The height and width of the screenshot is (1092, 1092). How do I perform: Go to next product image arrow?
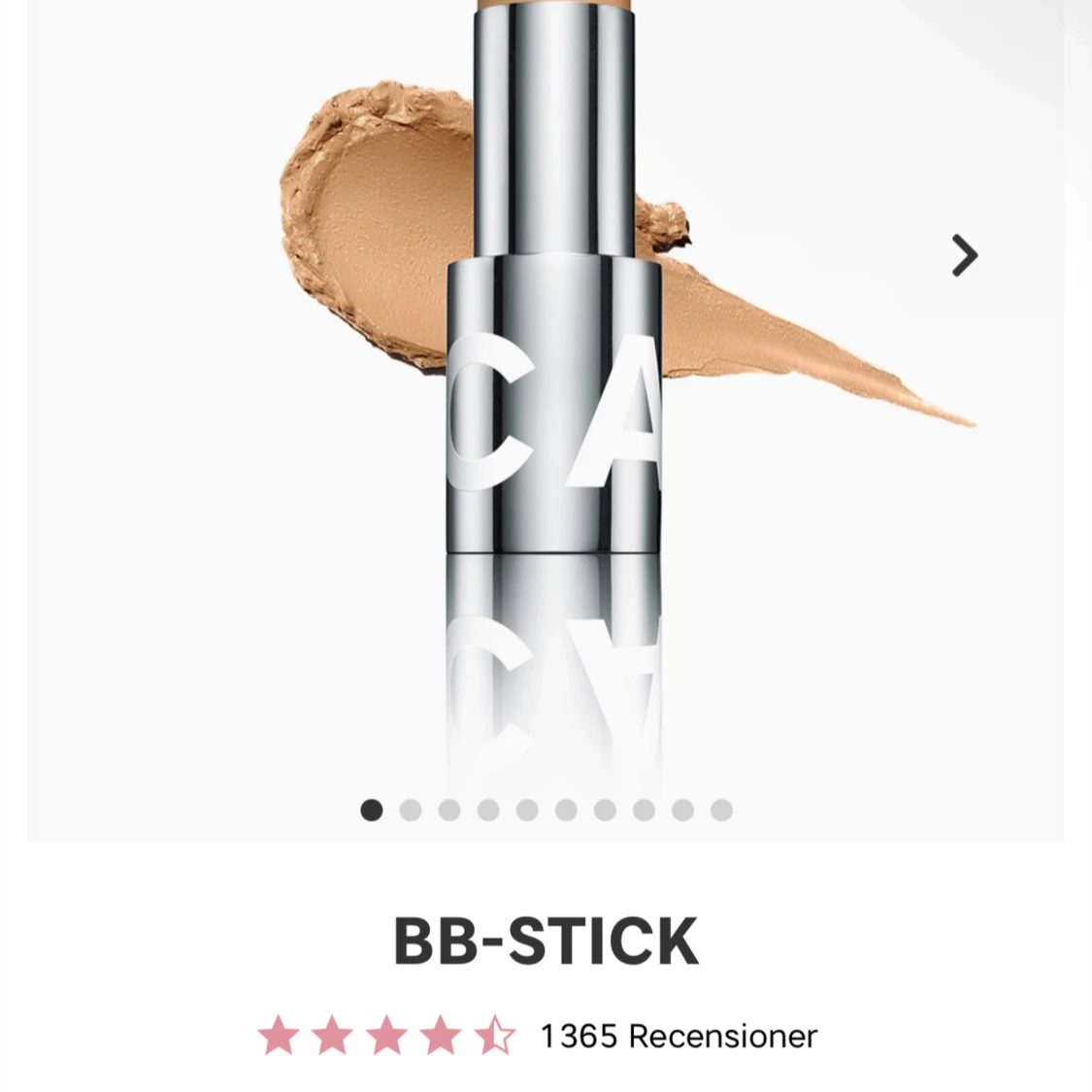[x=965, y=255]
